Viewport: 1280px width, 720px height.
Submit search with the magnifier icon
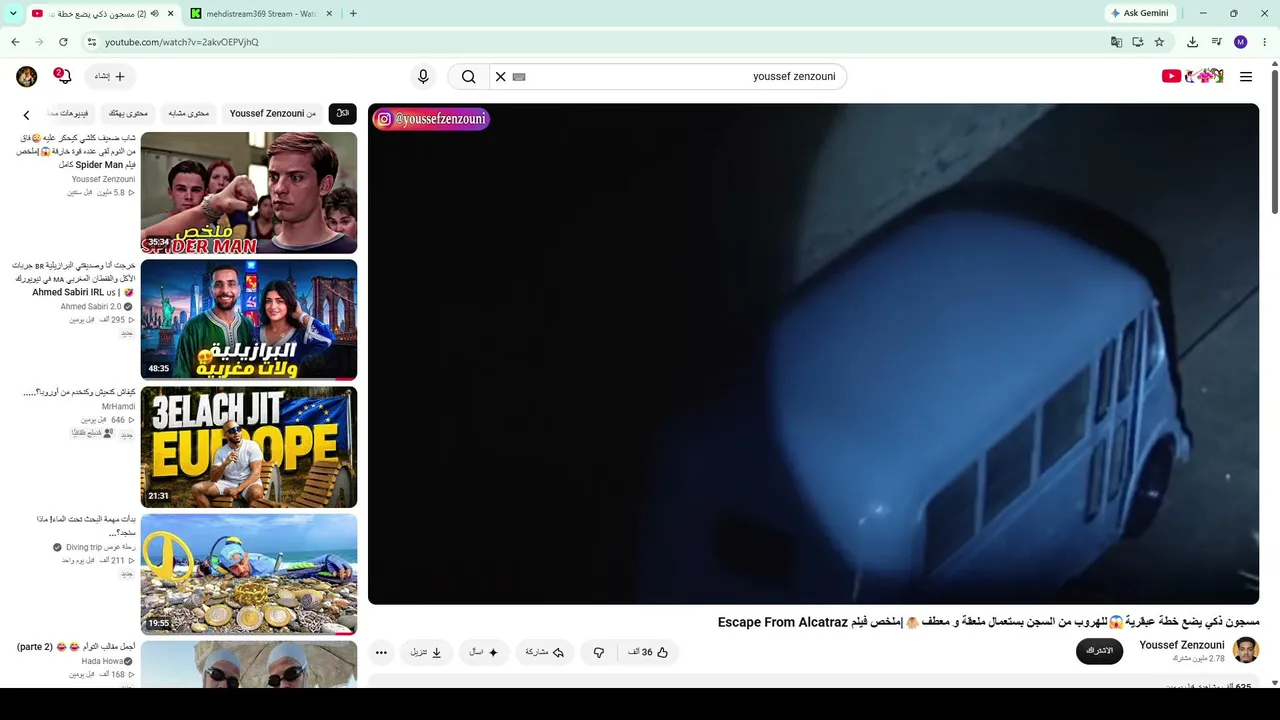pos(468,77)
